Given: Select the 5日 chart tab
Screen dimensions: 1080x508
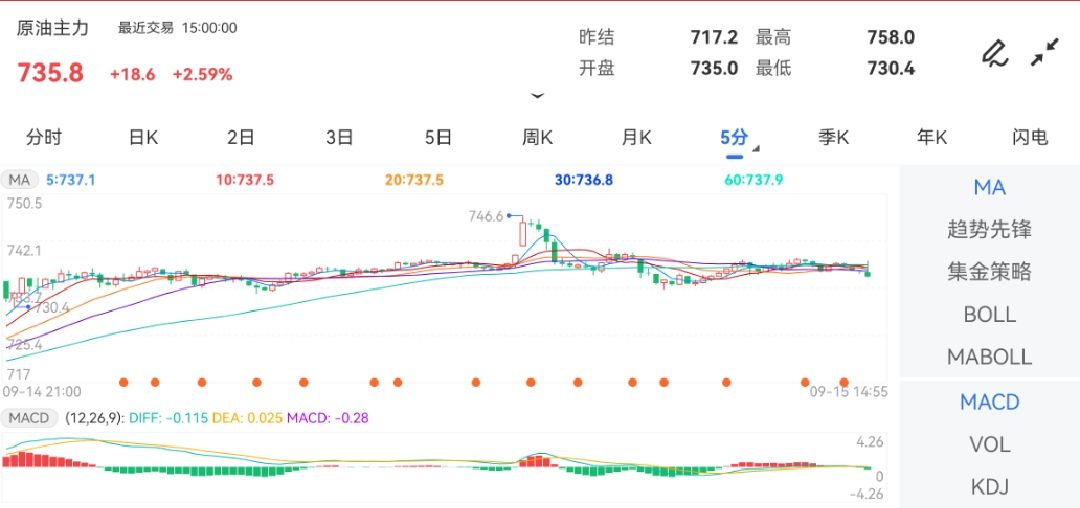Looking at the screenshot, I should (x=438, y=137).
